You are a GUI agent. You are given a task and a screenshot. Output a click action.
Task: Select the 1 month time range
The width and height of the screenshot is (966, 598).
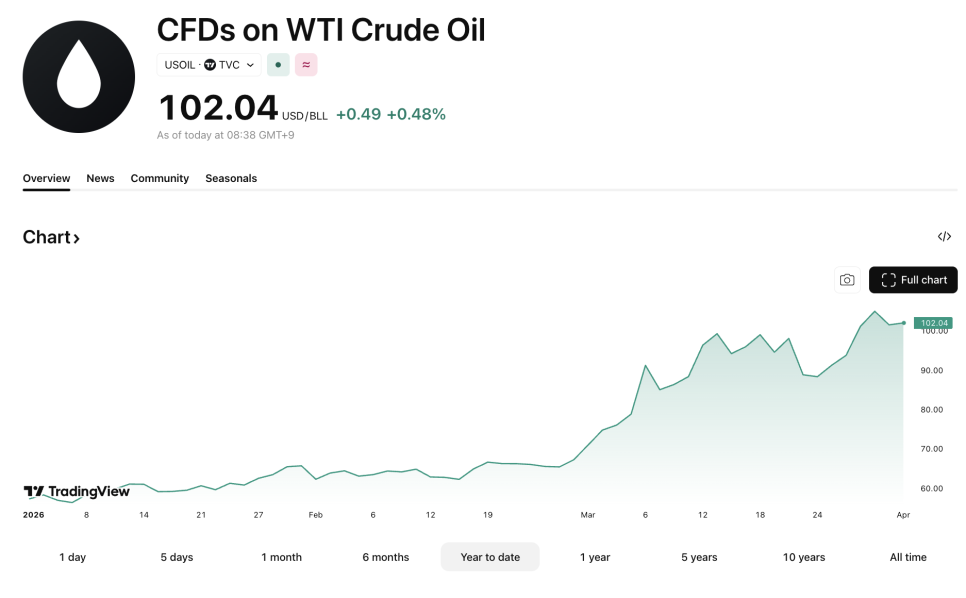click(x=281, y=557)
